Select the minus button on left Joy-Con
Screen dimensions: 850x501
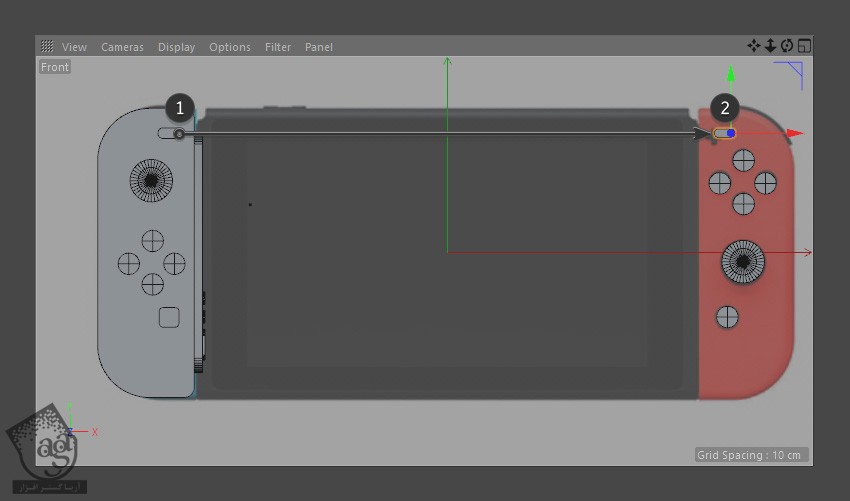(171, 133)
